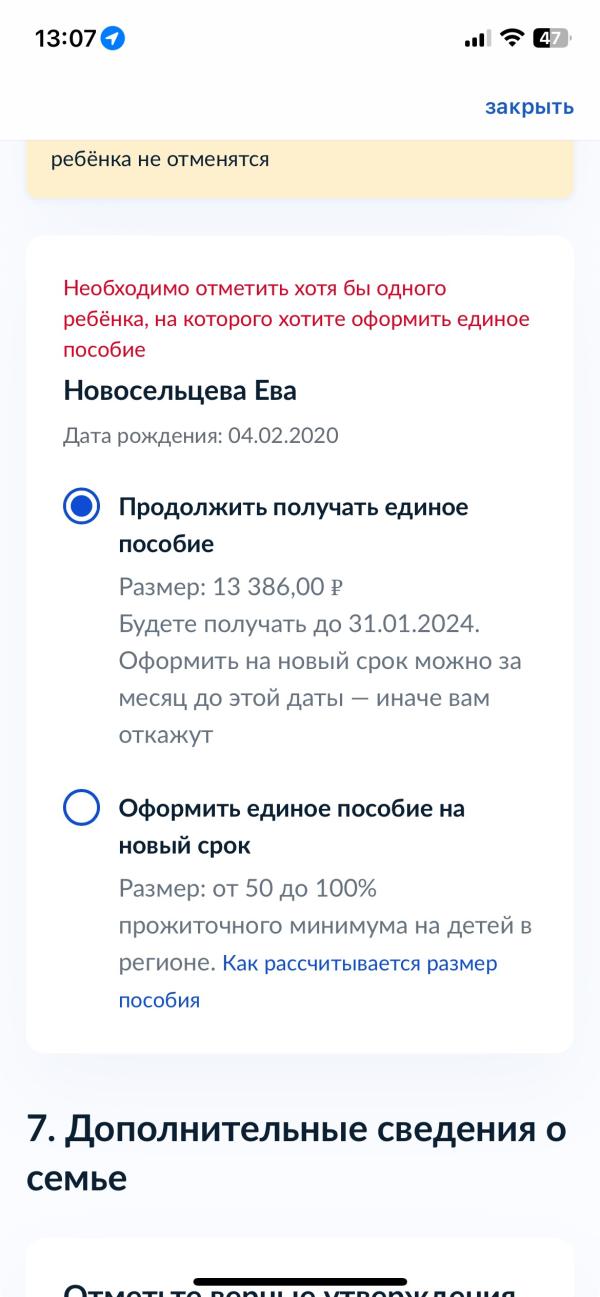Tap section heading Дополнительные сведения о семье

[x=296, y=1153]
